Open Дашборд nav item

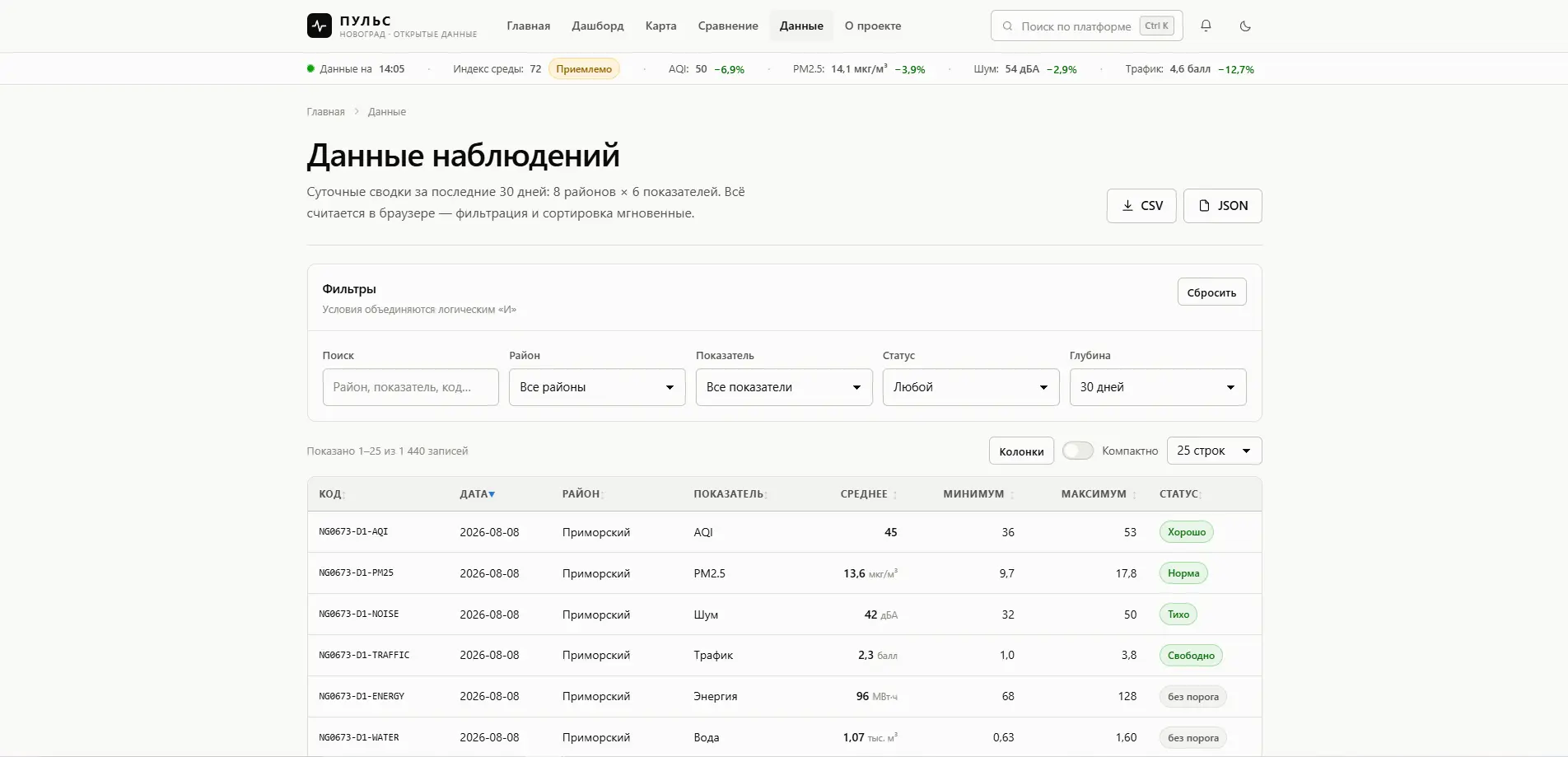[598, 26]
